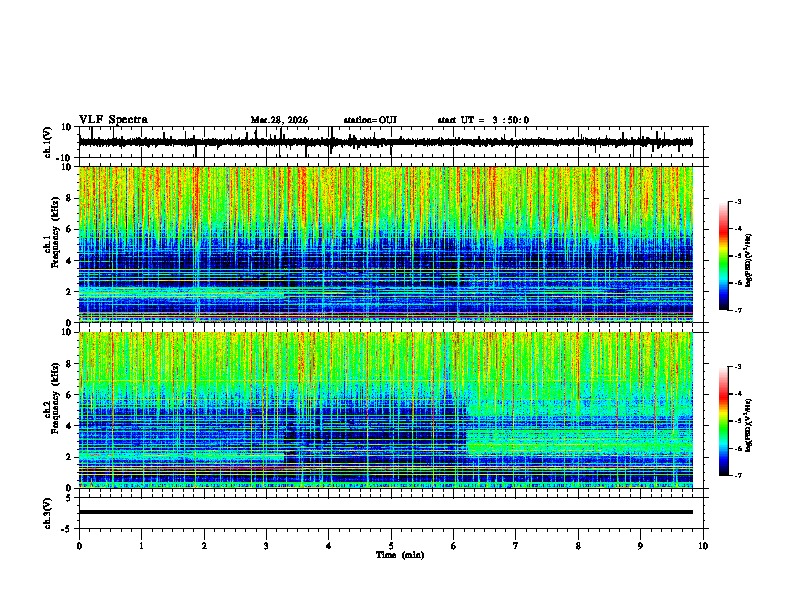Image resolution: width=792 pixels, height=612 pixels.
Task: Click the color scale bar beside ch.1 spectrogram
Action: [723, 256]
